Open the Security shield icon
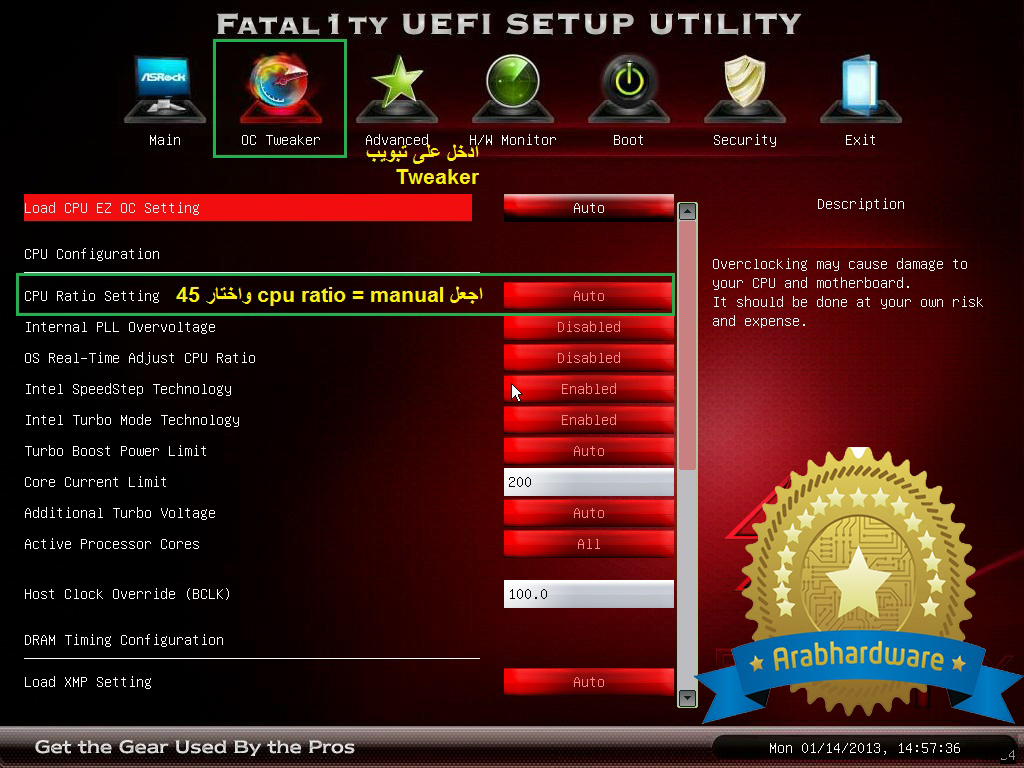This screenshot has height=768, width=1024. click(744, 89)
